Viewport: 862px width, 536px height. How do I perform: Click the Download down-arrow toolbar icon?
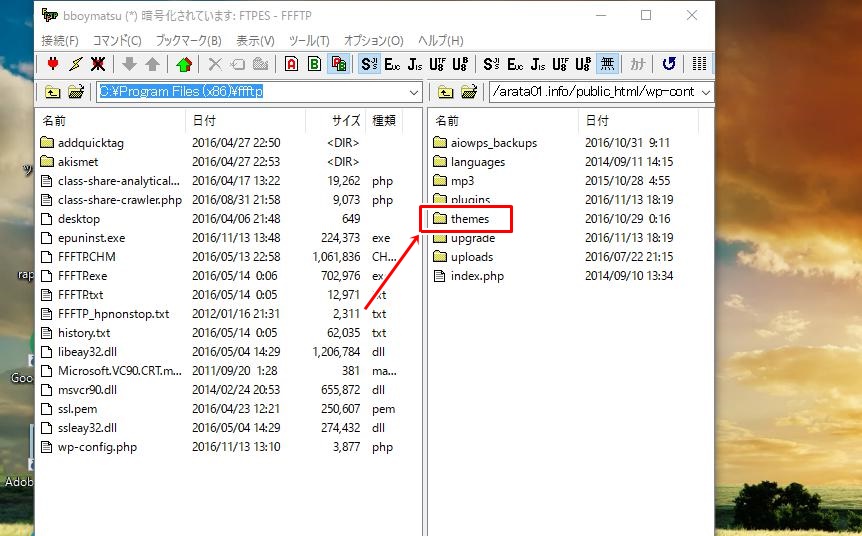[129, 64]
